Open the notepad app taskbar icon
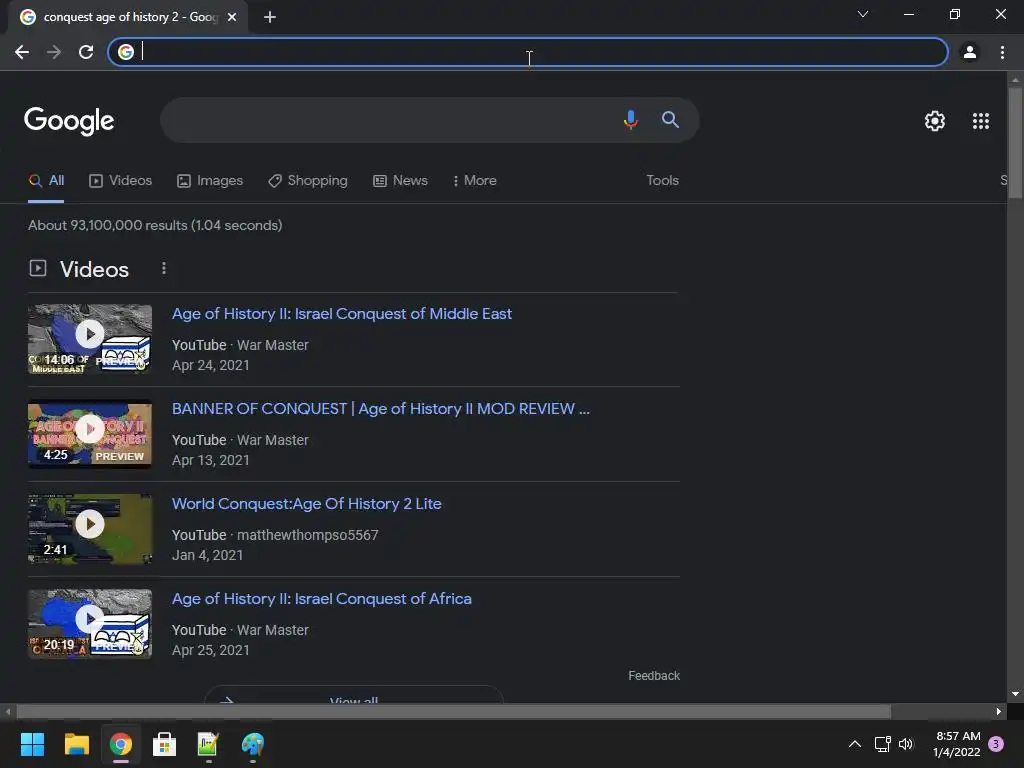This screenshot has height=768, width=1024. pos(208,744)
